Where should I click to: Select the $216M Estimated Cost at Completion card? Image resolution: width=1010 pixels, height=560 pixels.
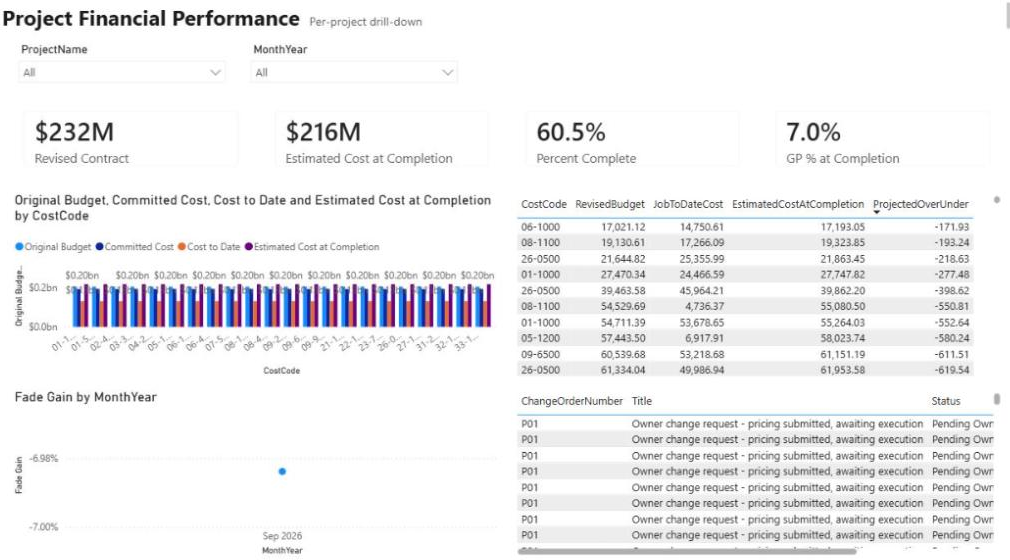pos(381,139)
